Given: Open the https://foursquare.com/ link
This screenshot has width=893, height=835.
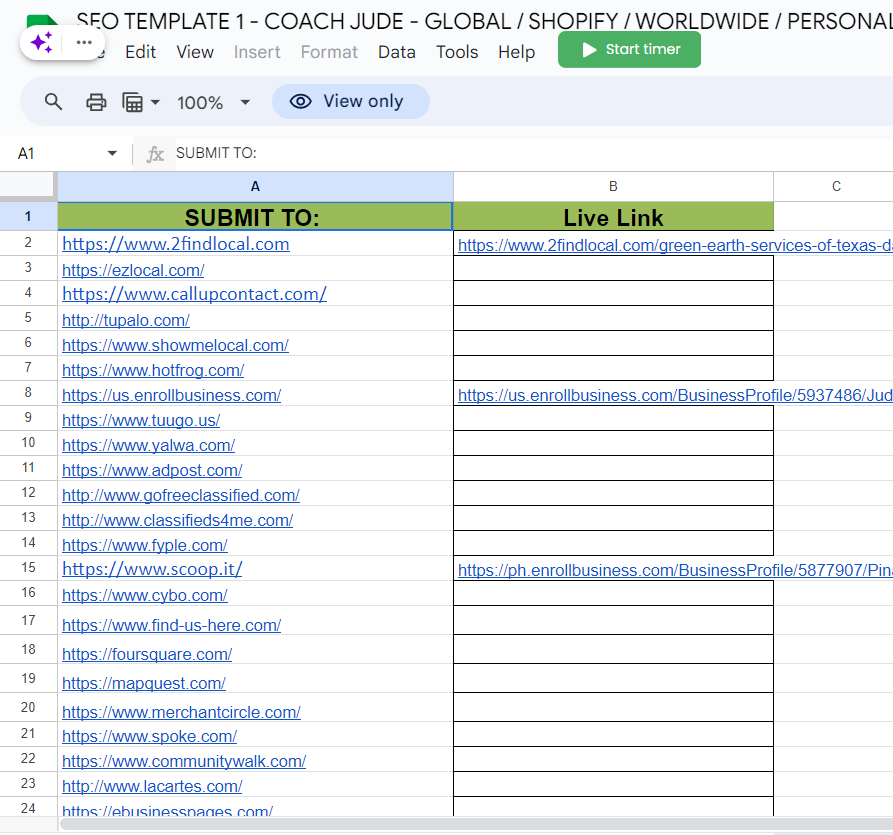Looking at the screenshot, I should coord(147,654).
